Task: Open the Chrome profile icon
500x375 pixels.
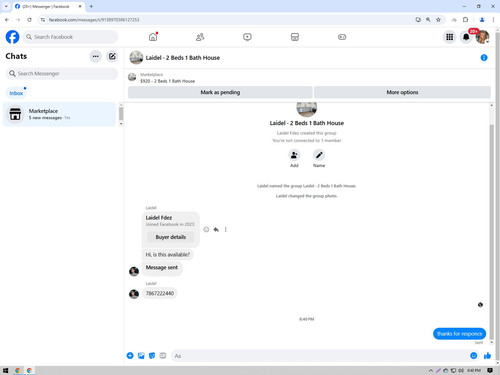Action: [482, 20]
